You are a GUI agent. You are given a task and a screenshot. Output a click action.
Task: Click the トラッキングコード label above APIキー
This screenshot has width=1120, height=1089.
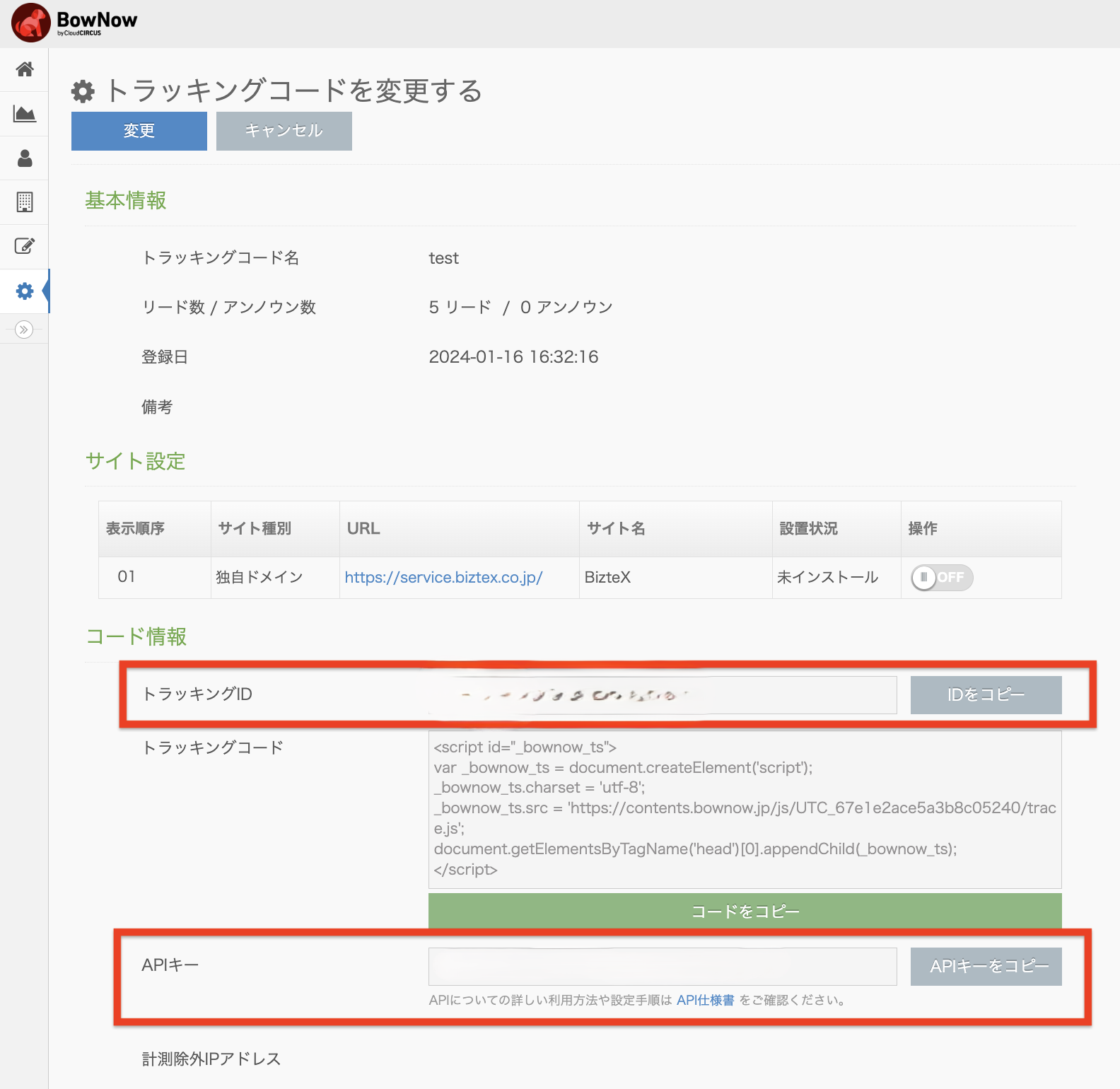(213, 747)
